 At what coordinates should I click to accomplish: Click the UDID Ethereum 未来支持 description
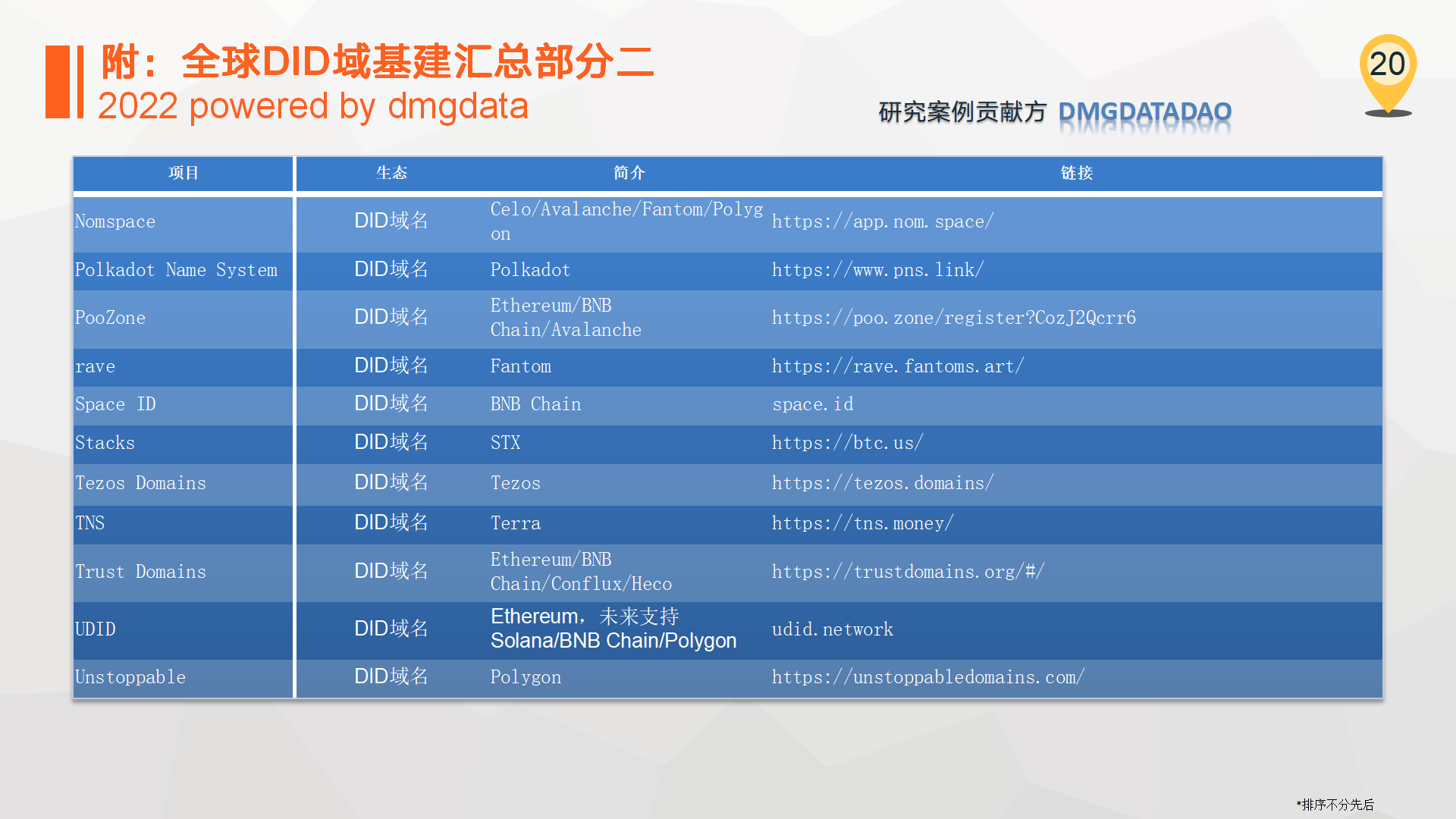click(x=613, y=629)
